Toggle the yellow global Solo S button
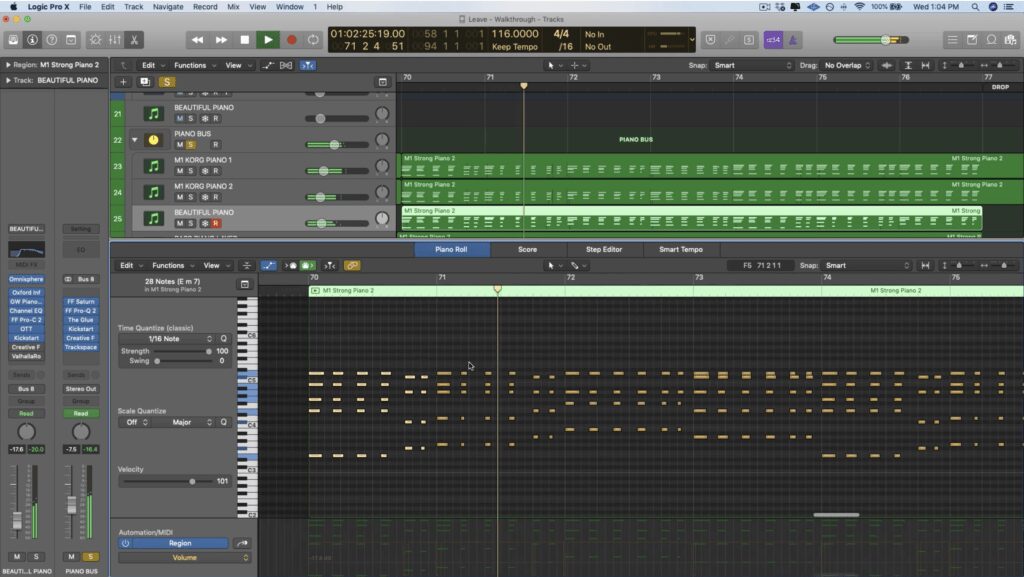 [167, 82]
